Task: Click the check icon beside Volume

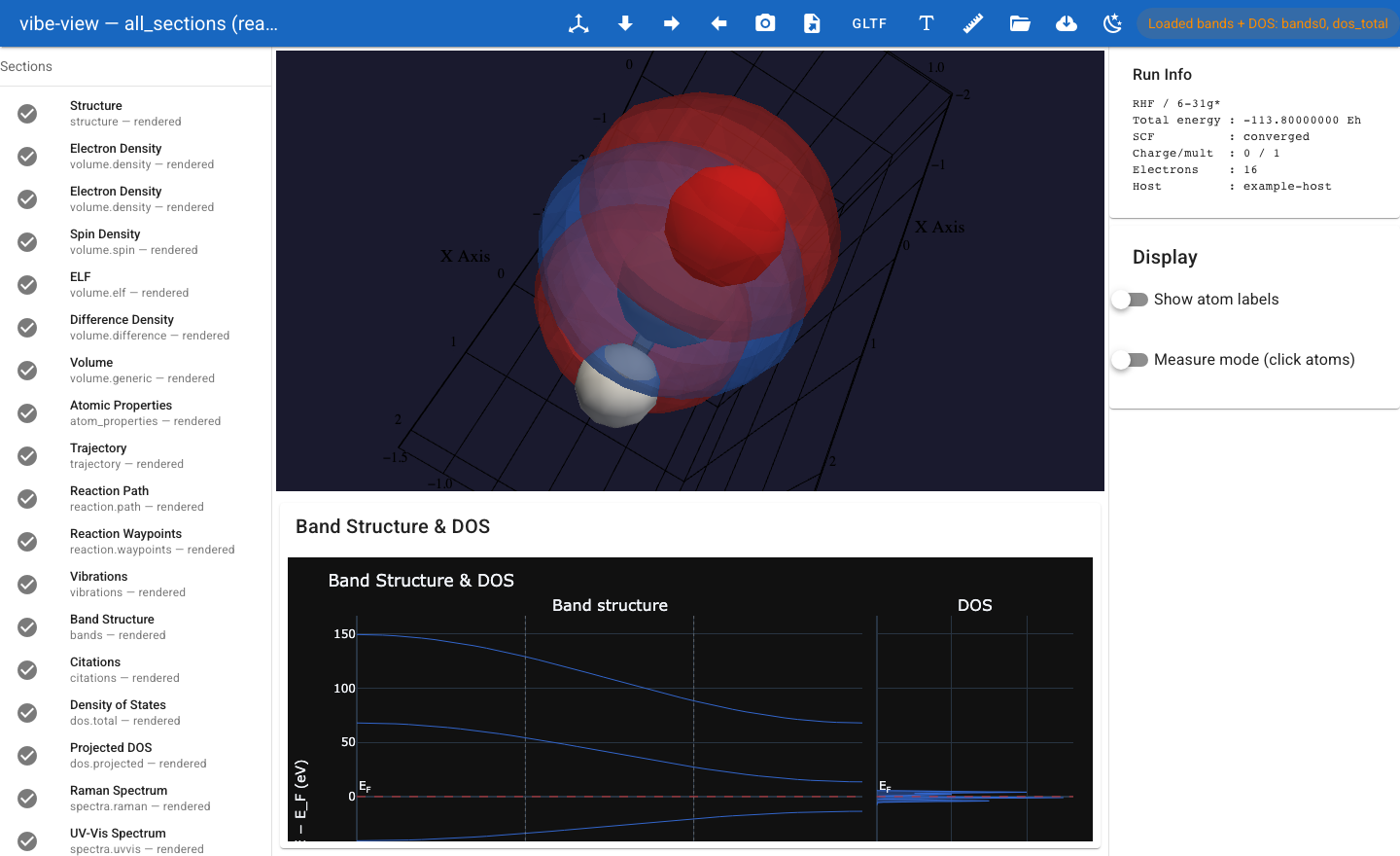Action: [x=27, y=371]
